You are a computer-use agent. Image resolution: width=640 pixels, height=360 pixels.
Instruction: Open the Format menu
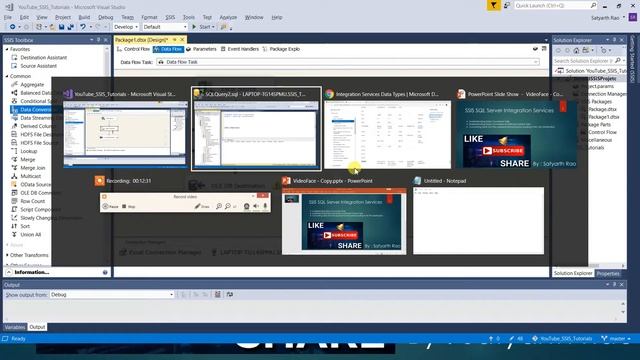tap(149, 17)
